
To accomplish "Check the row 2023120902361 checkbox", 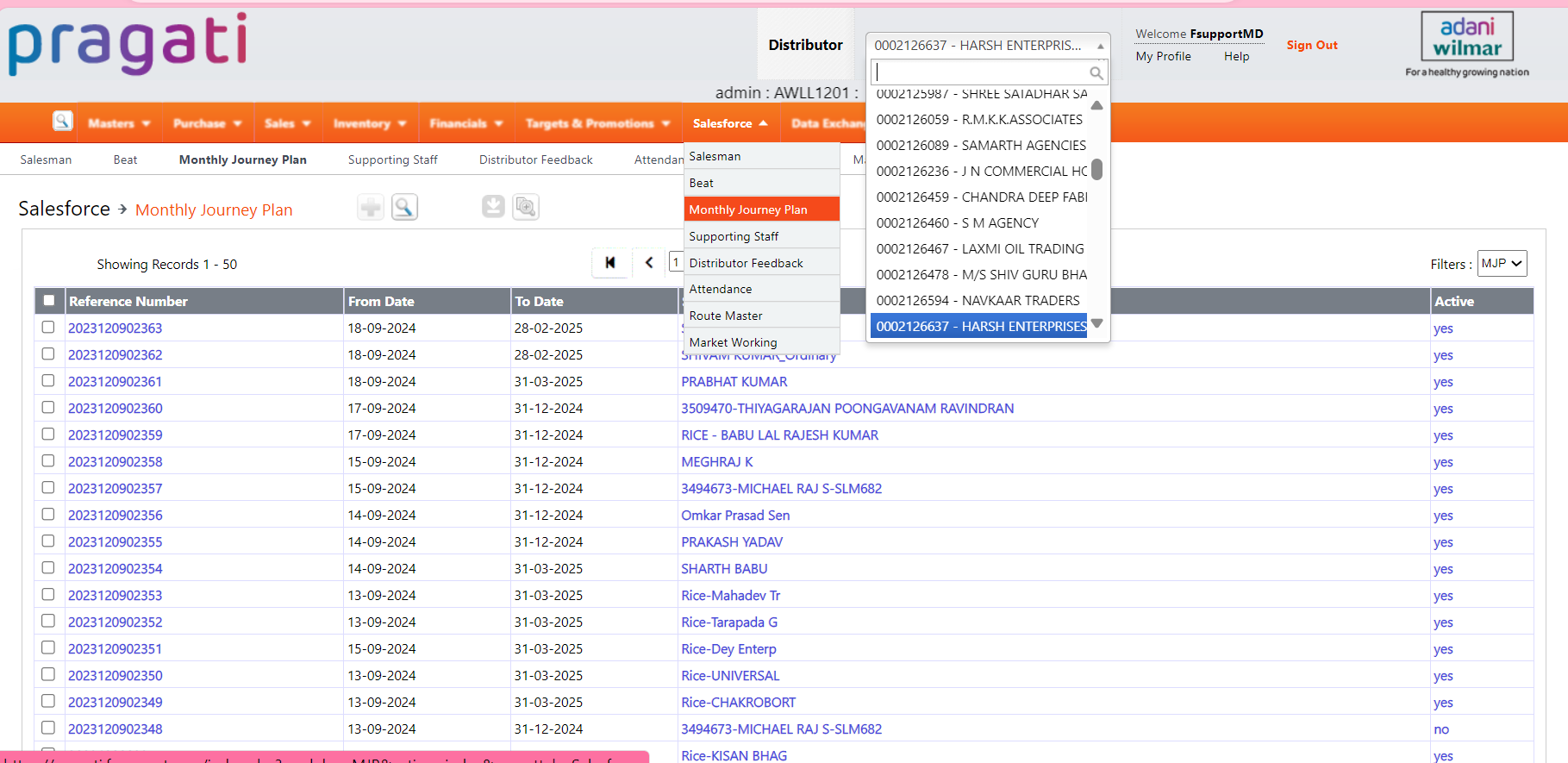I will click(48, 381).
